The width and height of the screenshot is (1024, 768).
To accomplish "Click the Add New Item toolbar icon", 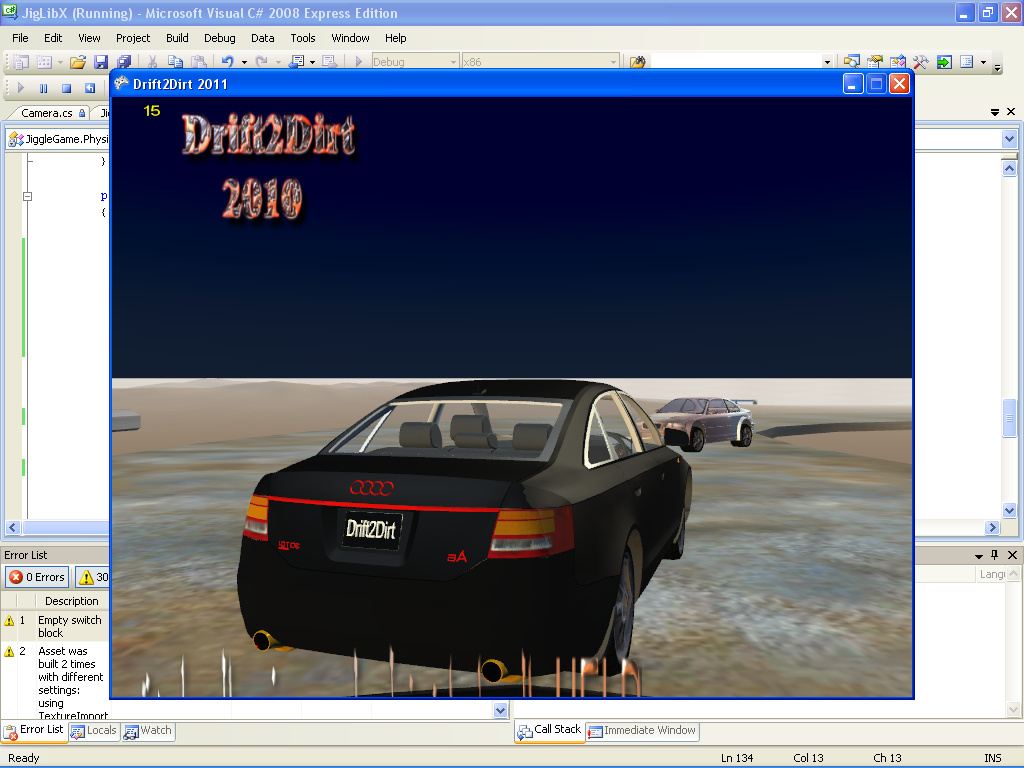I will [x=44, y=62].
